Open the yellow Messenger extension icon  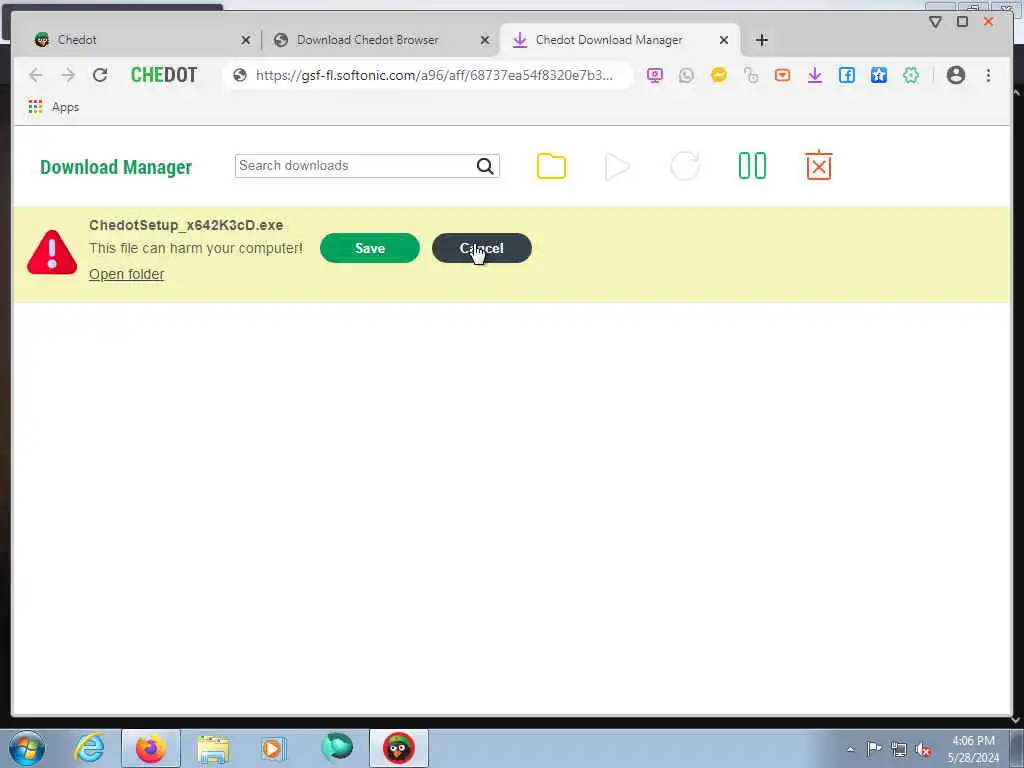(x=718, y=75)
